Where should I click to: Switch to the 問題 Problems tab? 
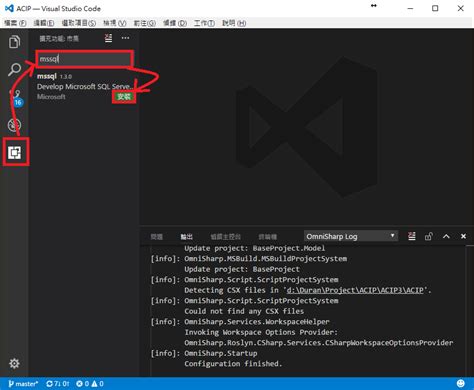pos(157,237)
